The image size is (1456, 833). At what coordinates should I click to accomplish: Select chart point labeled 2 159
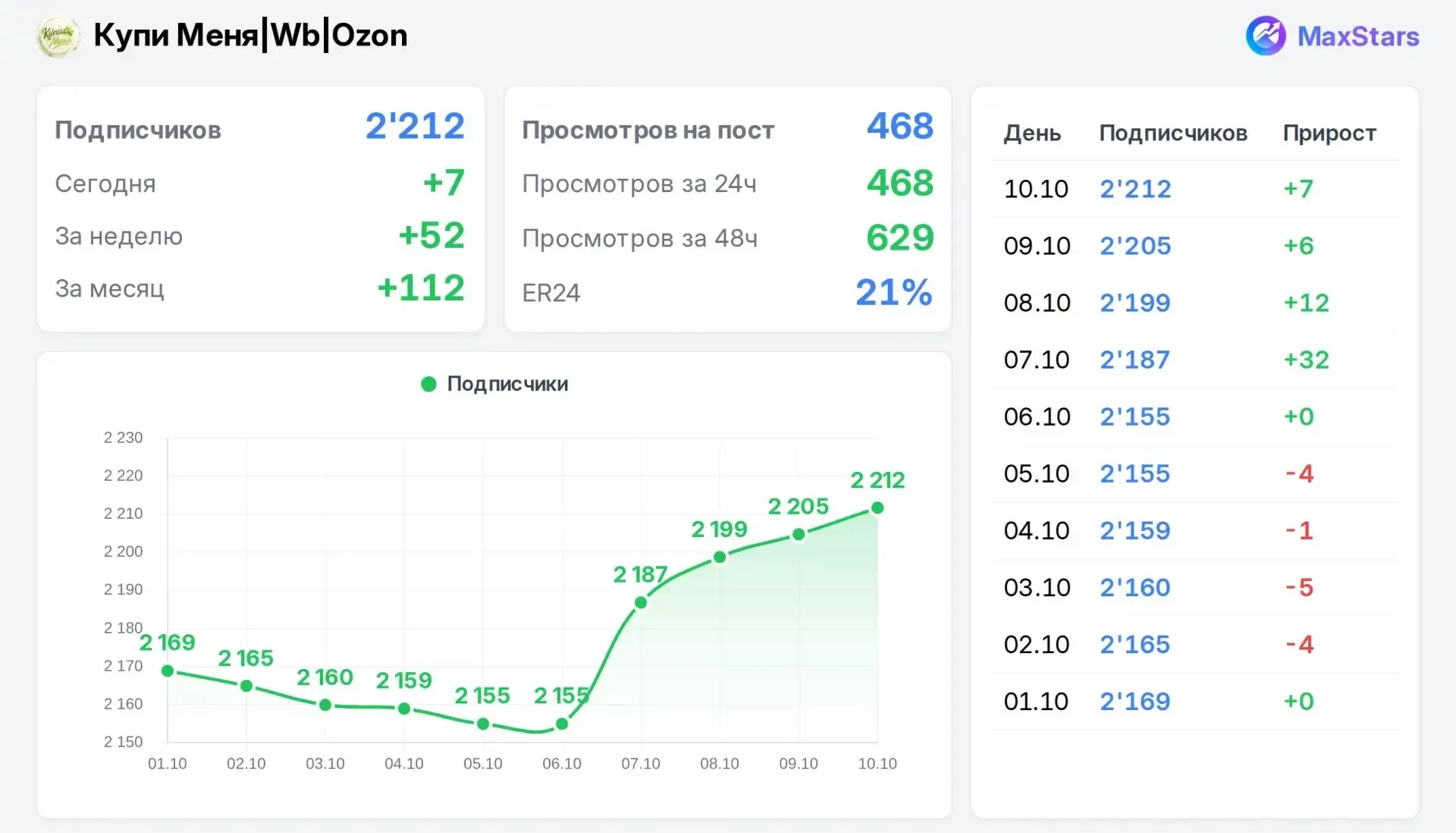[404, 709]
